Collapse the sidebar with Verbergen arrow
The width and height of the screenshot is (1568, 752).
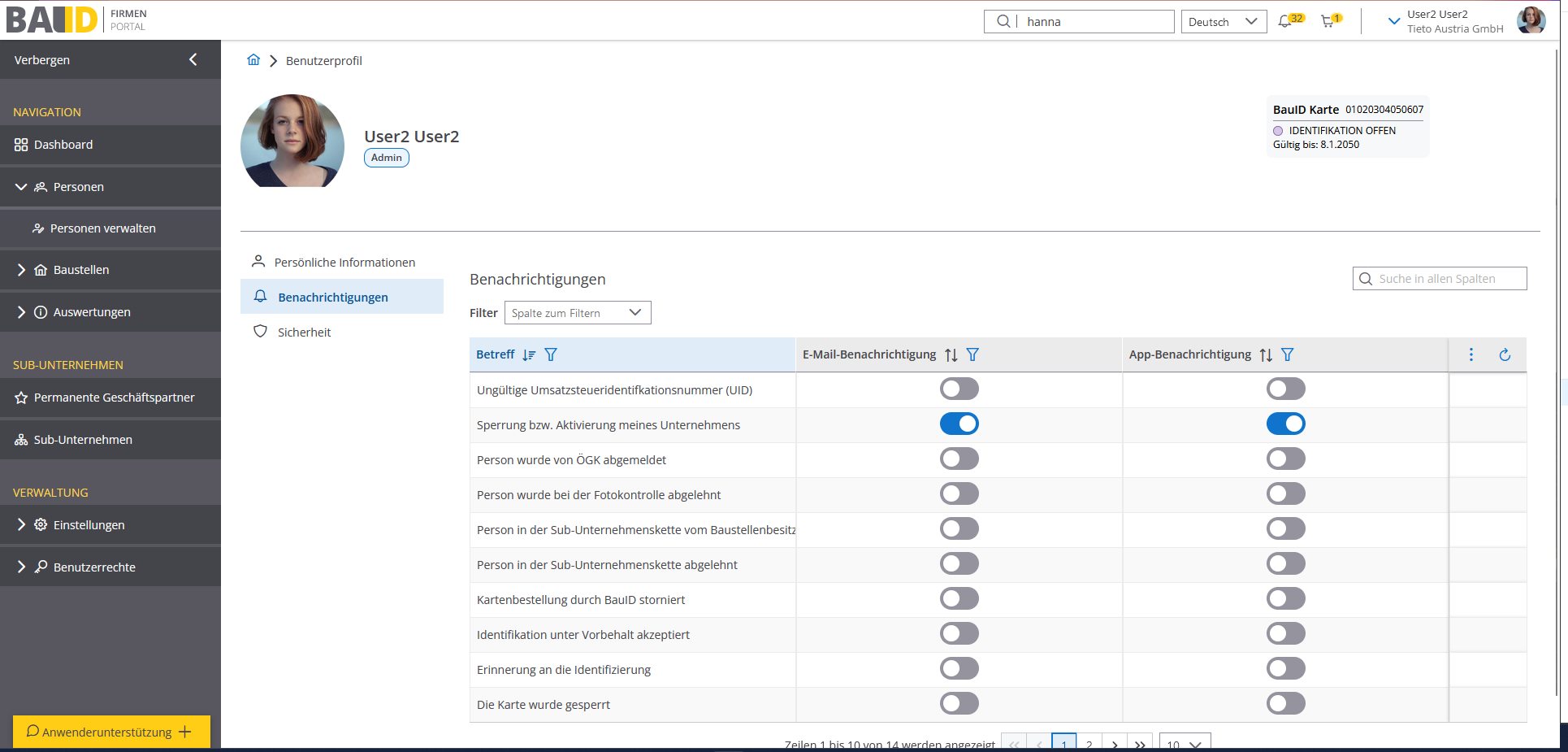pos(193,59)
